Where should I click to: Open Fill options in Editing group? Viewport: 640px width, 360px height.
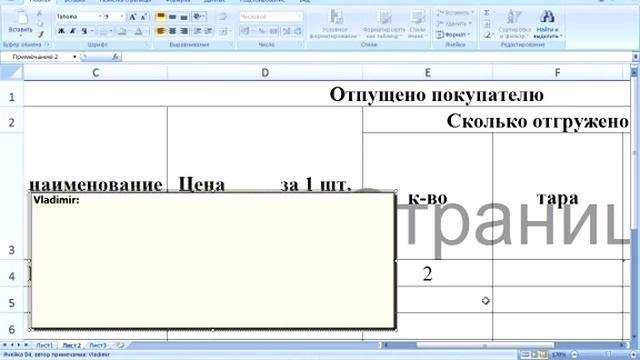point(487,24)
